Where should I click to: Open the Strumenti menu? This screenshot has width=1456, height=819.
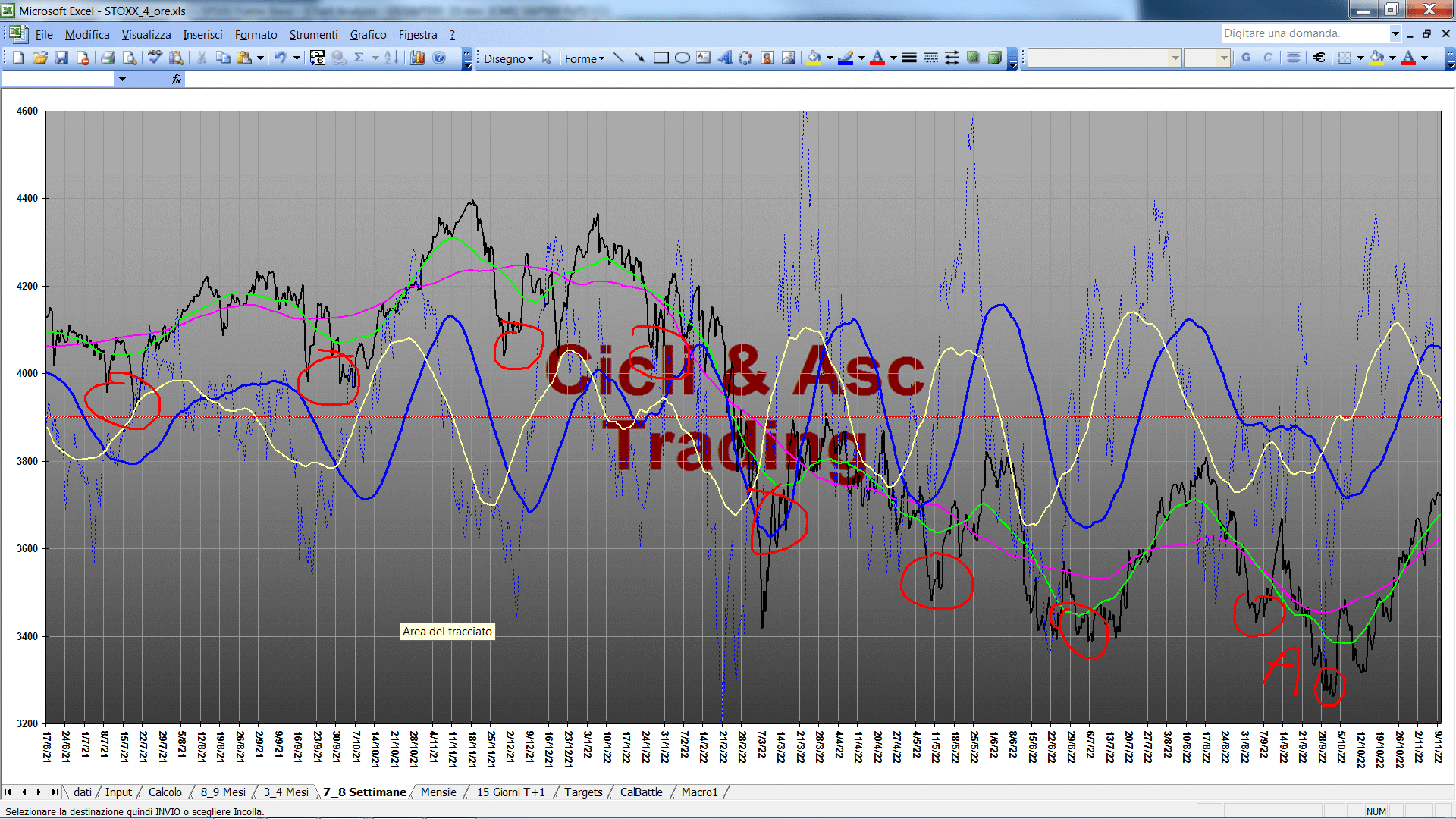[313, 35]
